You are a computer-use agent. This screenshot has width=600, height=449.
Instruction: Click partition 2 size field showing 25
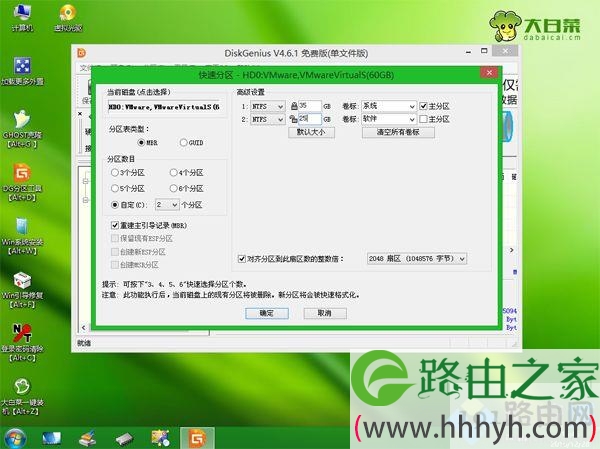point(310,119)
